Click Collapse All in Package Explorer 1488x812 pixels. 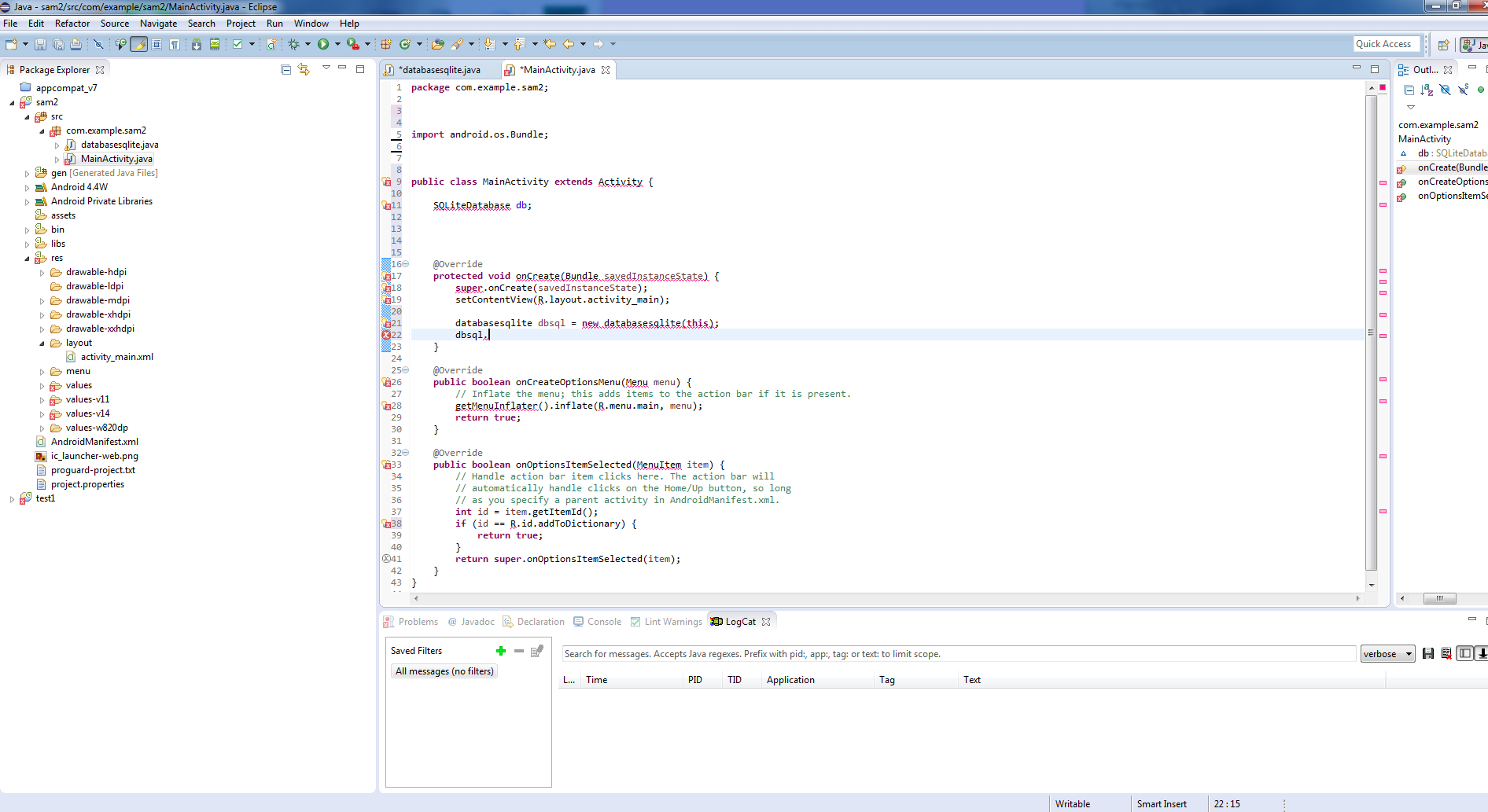285,69
